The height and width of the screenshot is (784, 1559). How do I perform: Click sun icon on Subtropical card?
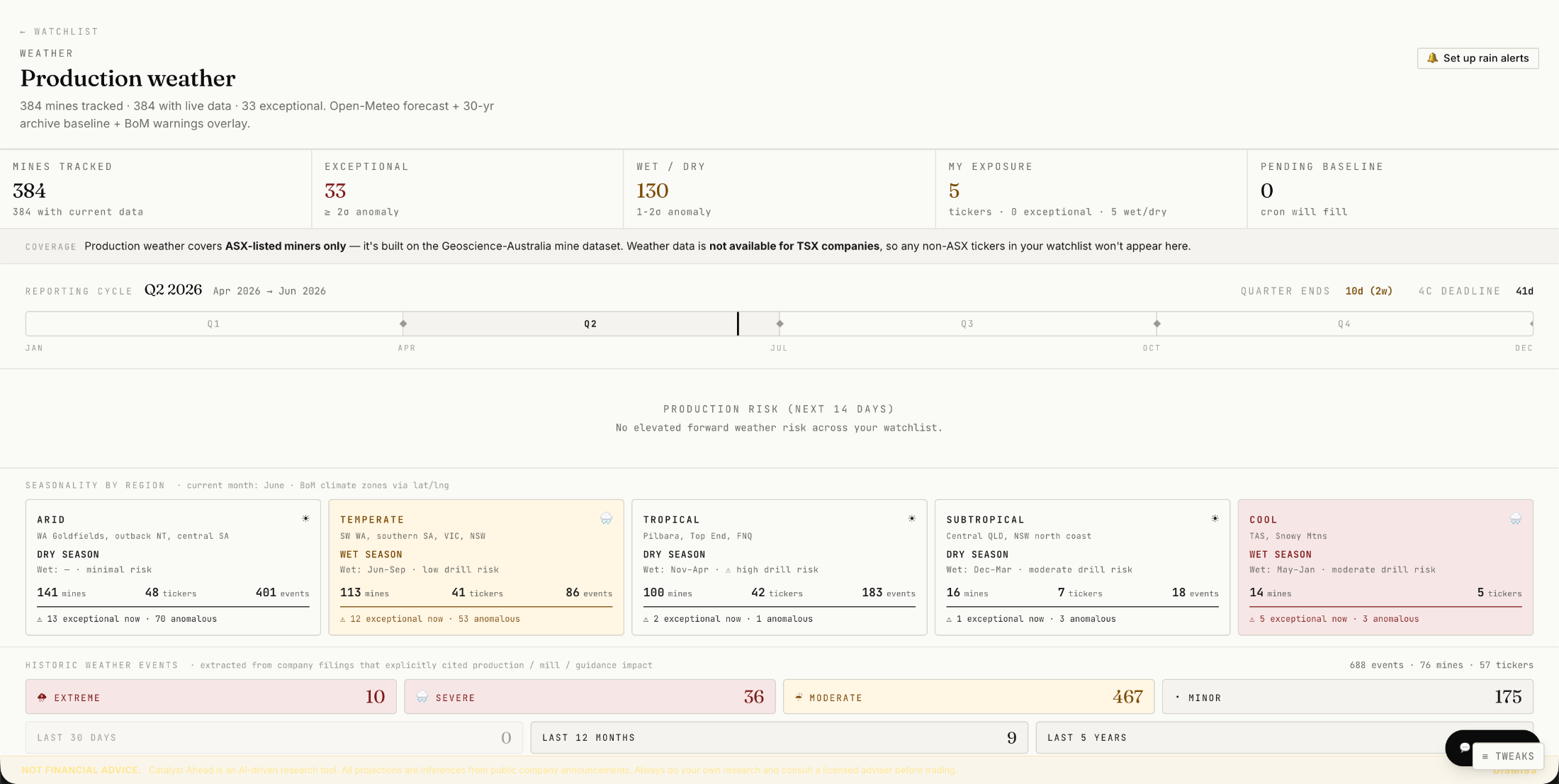tap(1215, 518)
